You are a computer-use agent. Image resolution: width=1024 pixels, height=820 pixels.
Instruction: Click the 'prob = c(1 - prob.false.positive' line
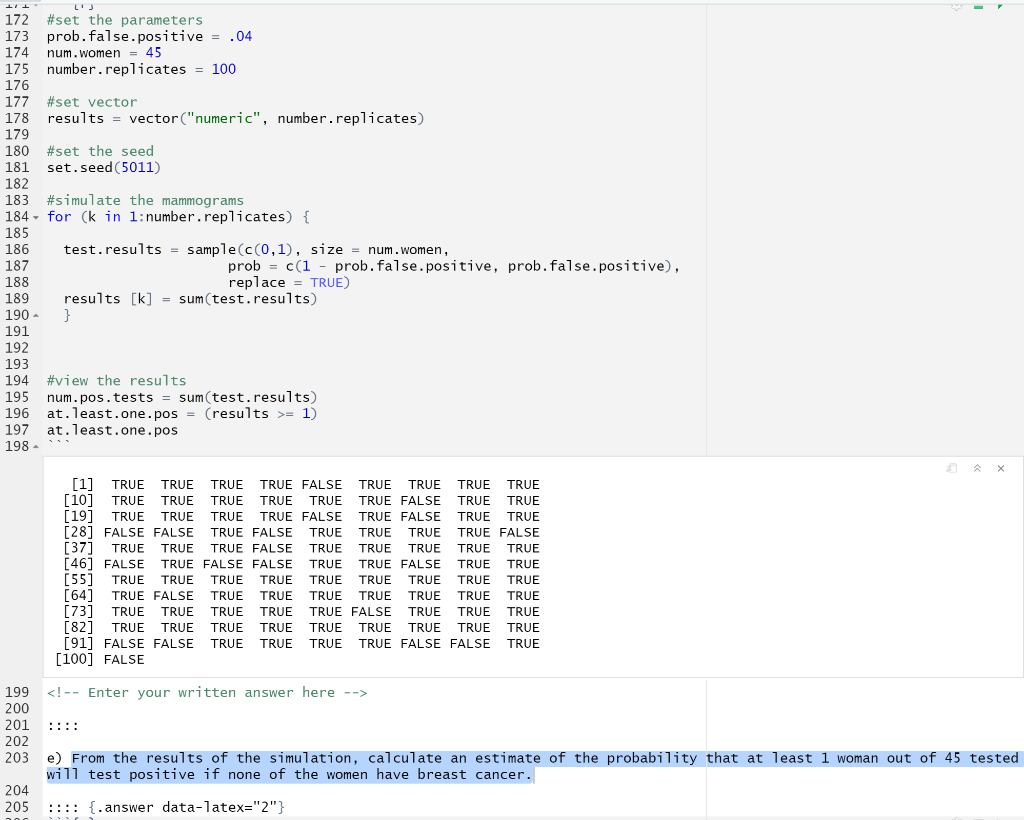pos(454,266)
